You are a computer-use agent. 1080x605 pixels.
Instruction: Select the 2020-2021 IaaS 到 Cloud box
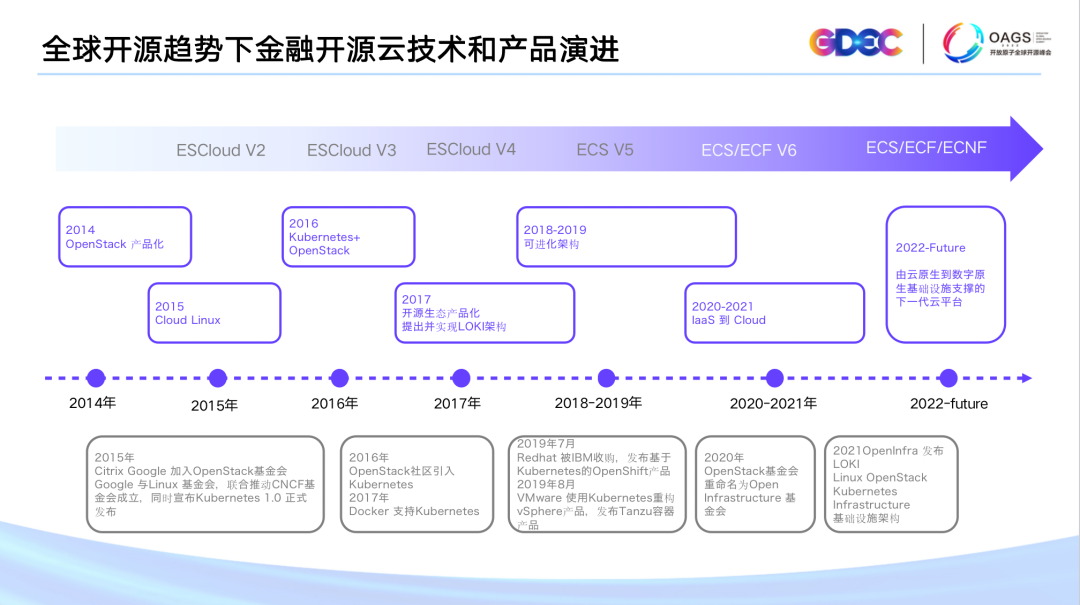[775, 313]
